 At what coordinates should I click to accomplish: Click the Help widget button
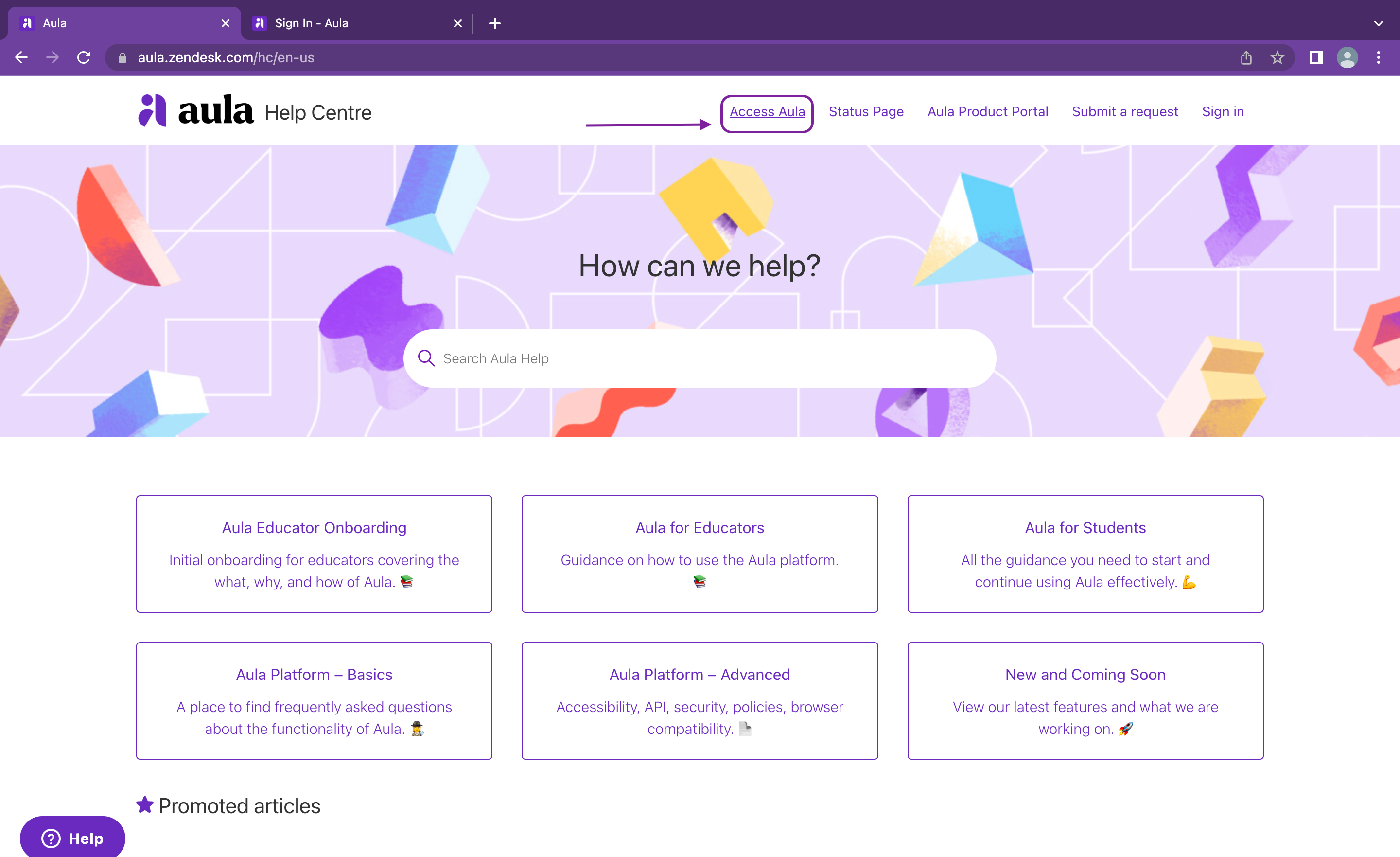point(72,838)
